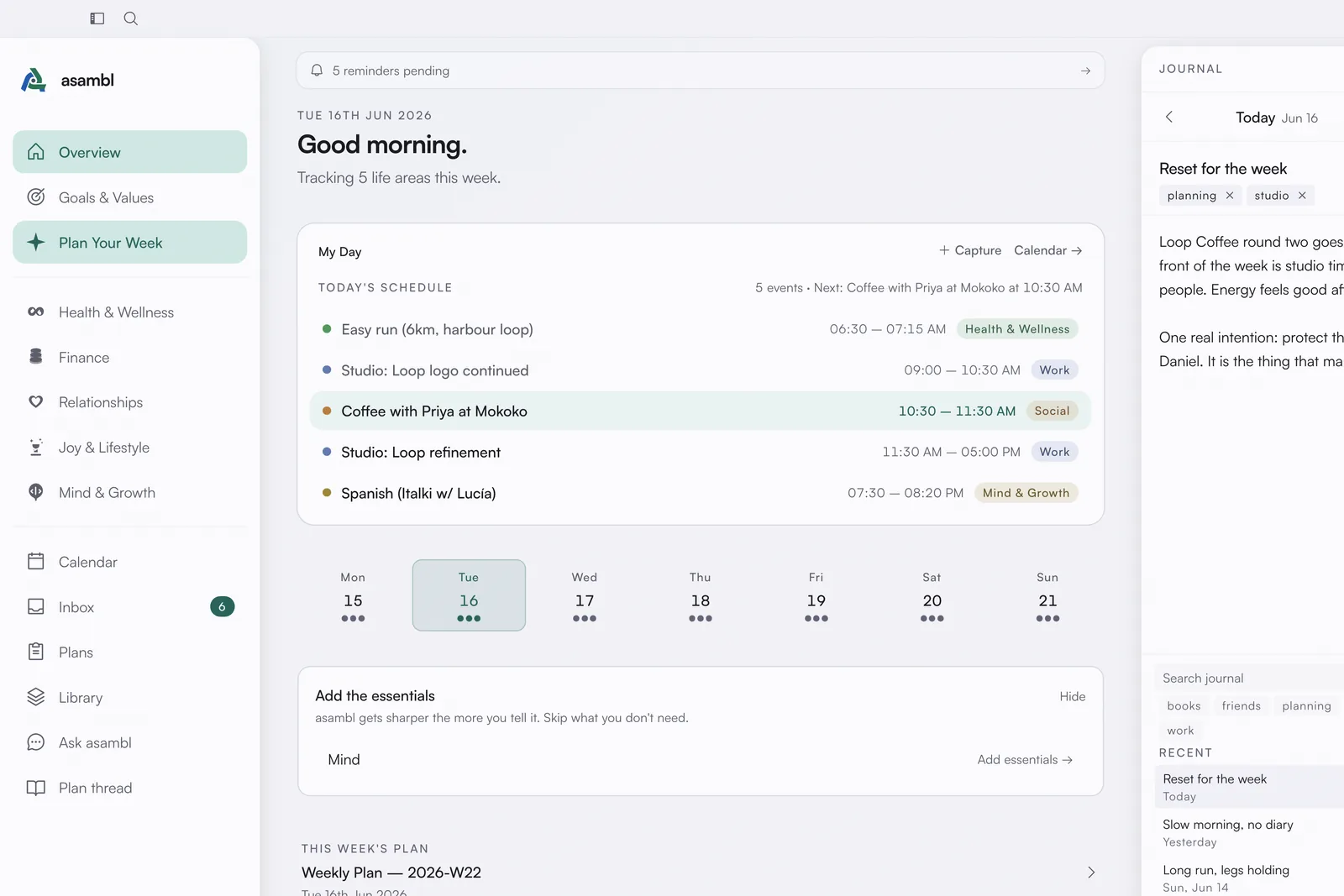
Task: Filter journal by friends tag
Action: pyautogui.click(x=1241, y=706)
